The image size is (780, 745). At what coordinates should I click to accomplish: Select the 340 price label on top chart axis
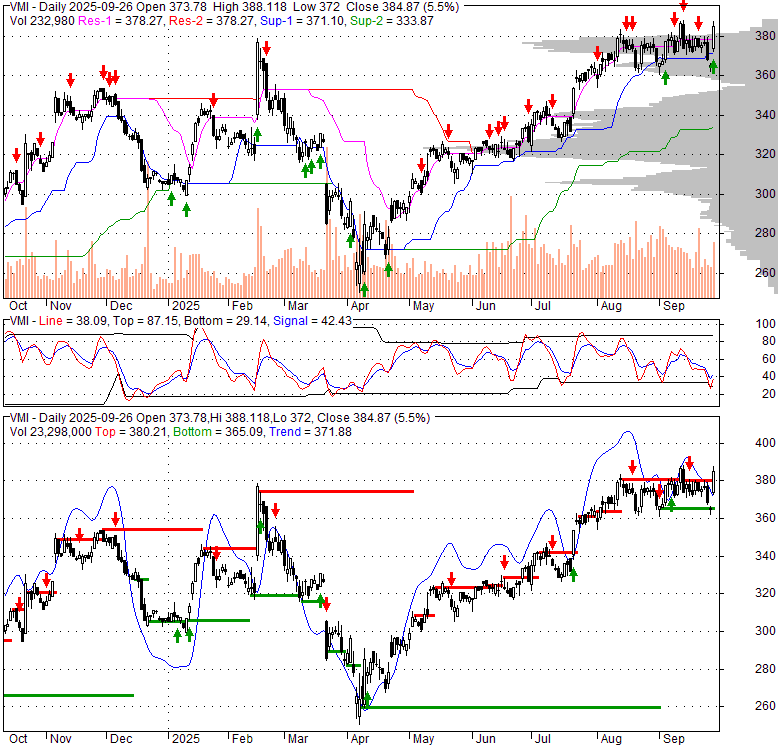[765, 115]
